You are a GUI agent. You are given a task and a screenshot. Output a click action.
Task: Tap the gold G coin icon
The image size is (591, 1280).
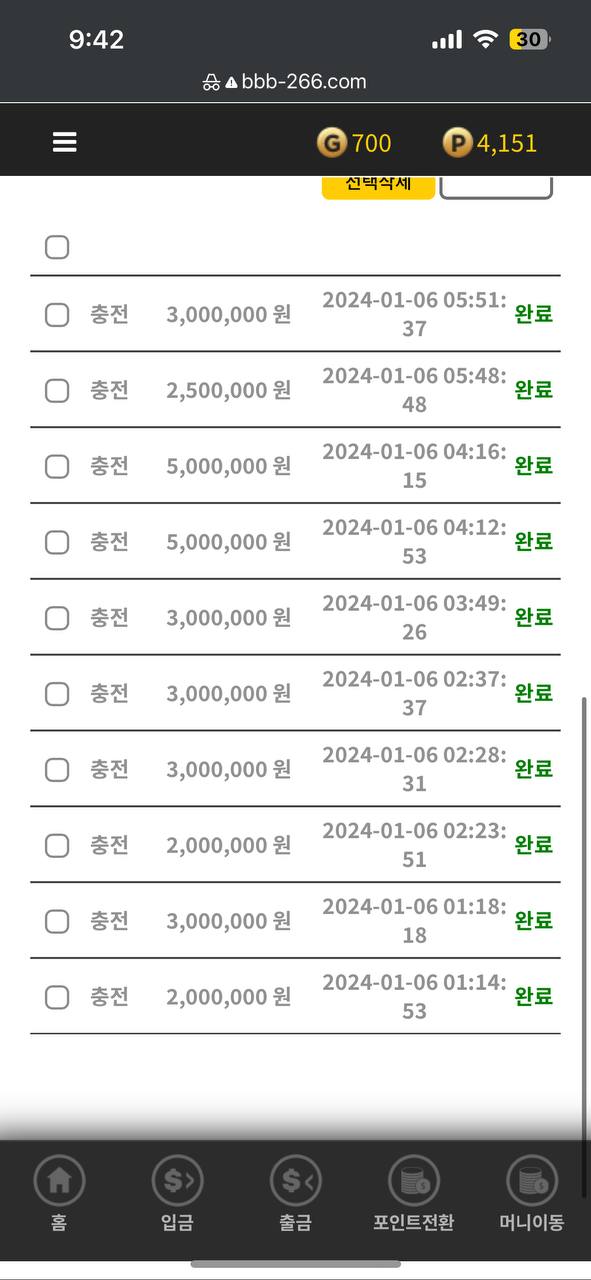click(331, 143)
